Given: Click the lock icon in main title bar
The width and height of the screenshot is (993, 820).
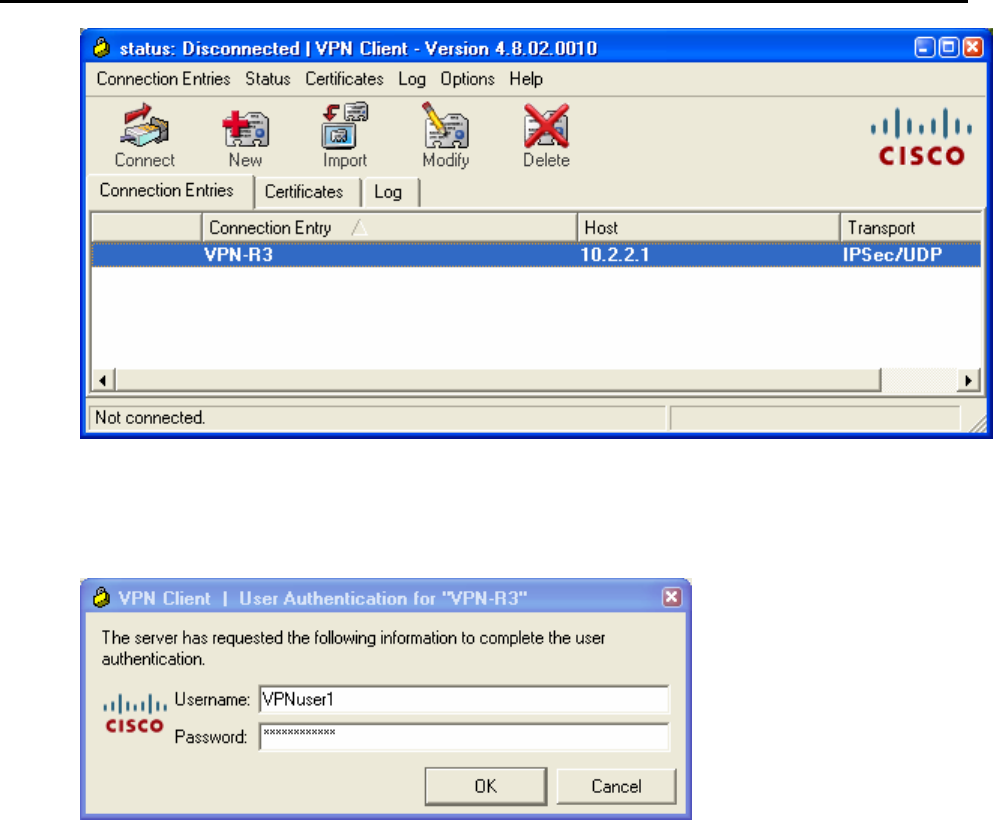Looking at the screenshot, I should [x=101, y=47].
